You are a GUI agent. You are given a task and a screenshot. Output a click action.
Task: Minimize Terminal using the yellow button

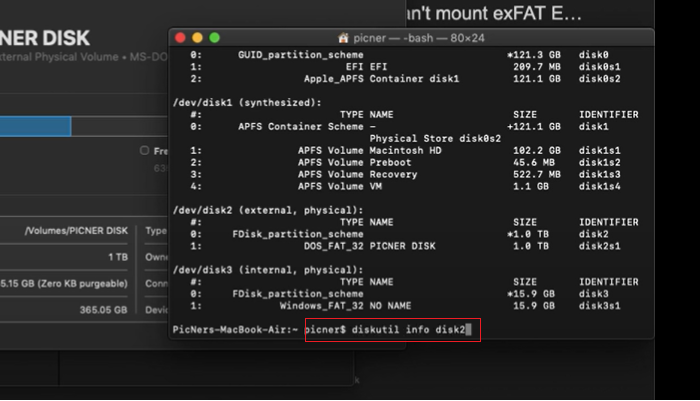coord(198,38)
